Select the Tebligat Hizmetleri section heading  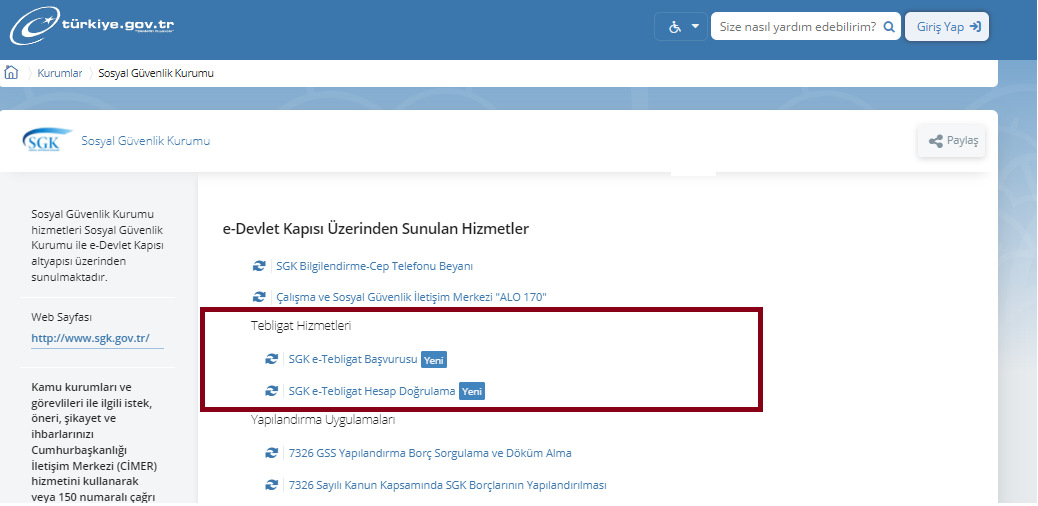coord(301,326)
